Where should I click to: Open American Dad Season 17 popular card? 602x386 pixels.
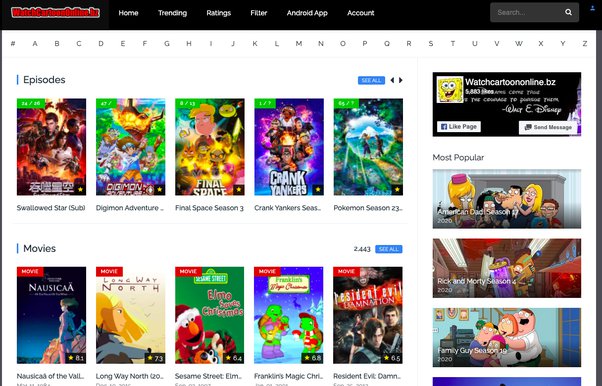tap(507, 199)
